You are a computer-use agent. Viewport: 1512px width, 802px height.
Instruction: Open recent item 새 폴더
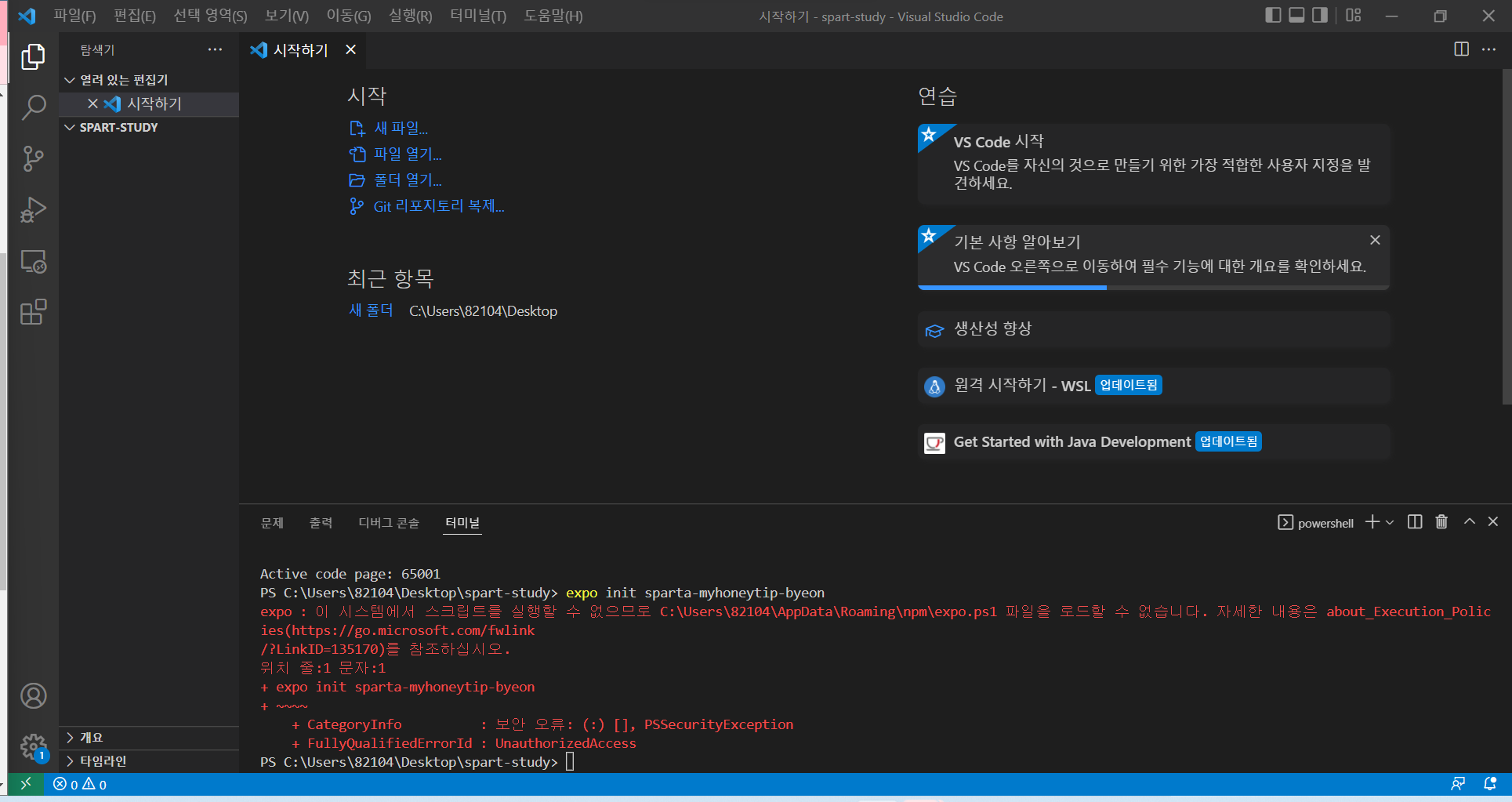371,310
